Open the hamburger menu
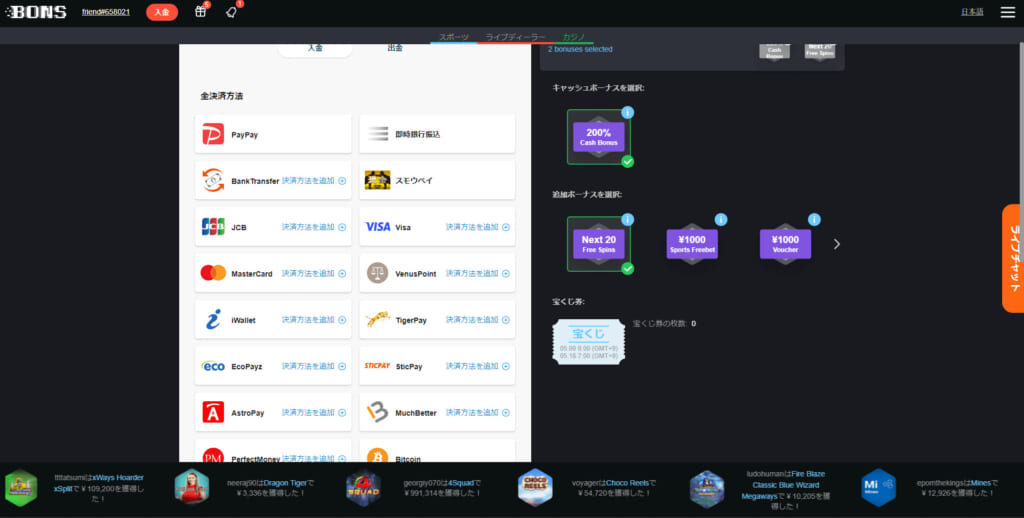The image size is (1024, 518). coord(1008,12)
